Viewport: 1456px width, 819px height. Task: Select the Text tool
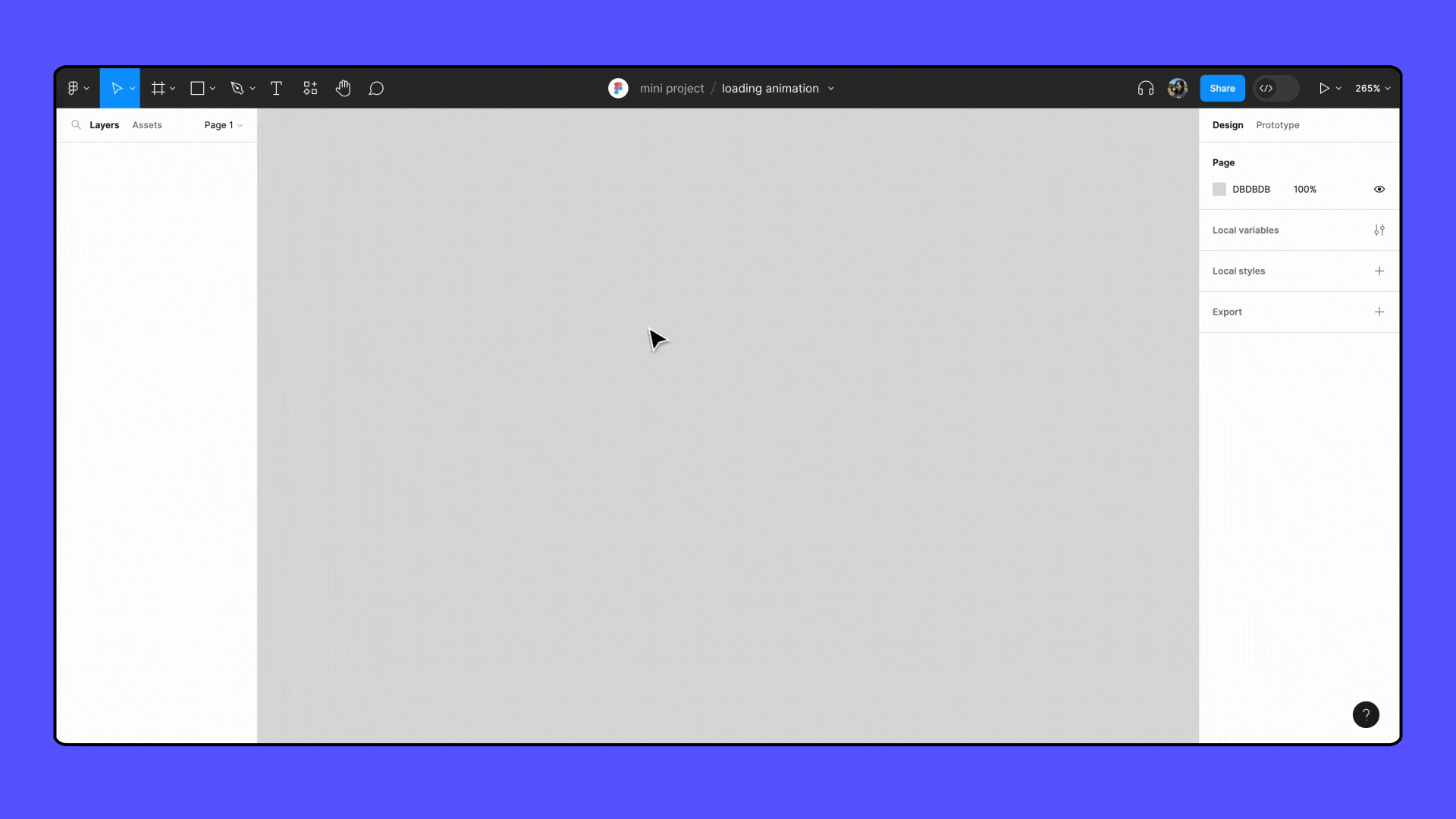click(275, 88)
